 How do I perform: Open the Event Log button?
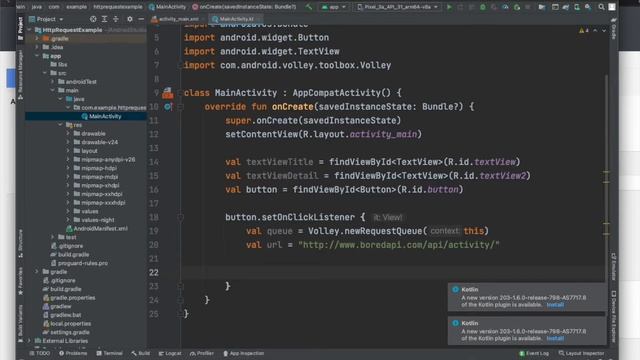pos(534,353)
